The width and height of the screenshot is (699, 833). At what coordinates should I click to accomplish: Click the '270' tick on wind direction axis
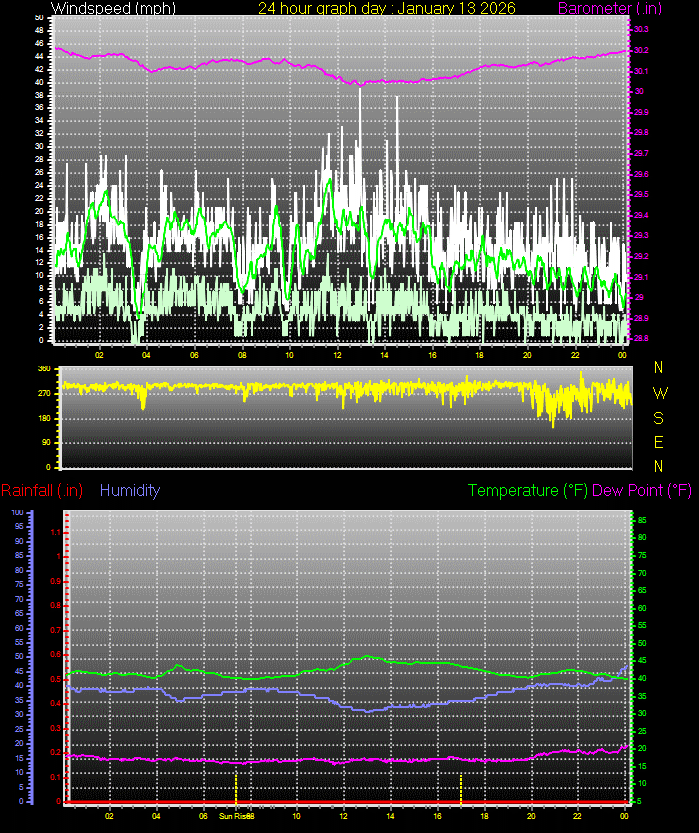(44, 394)
